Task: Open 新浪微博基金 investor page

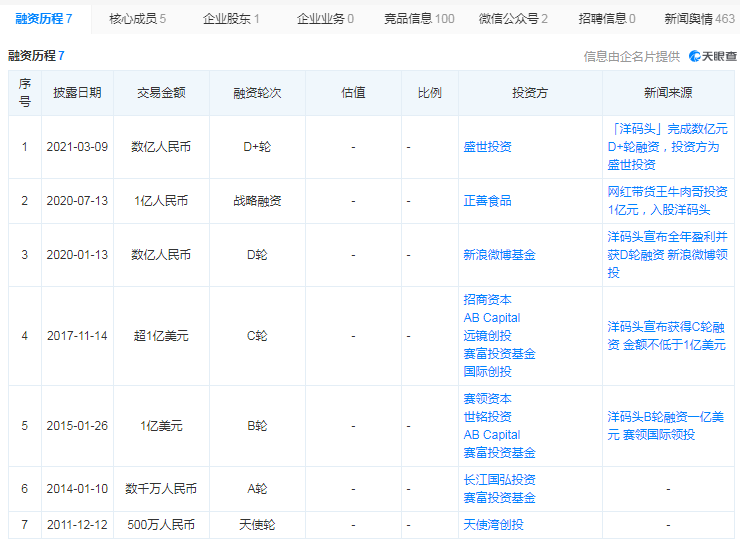Action: click(x=499, y=255)
